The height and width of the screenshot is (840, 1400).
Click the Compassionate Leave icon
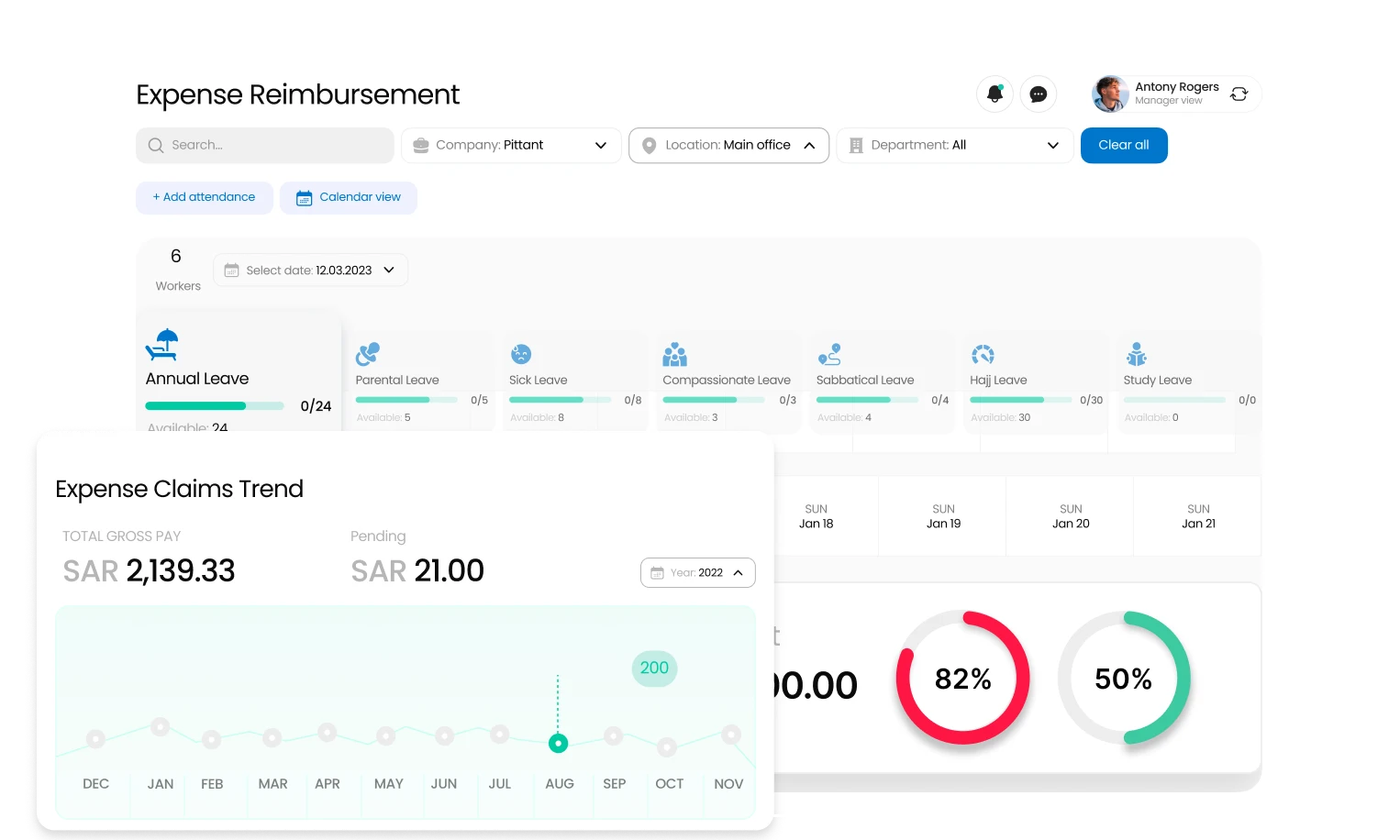click(675, 355)
